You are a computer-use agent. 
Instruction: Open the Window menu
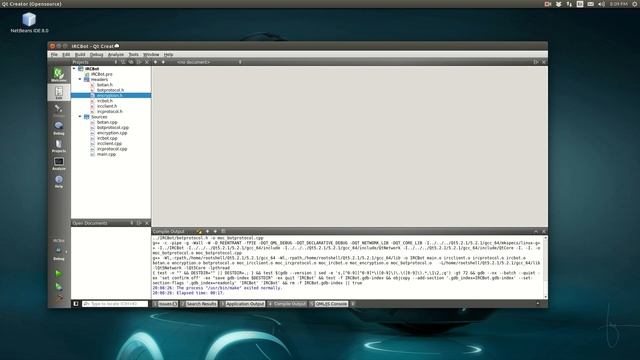point(151,54)
